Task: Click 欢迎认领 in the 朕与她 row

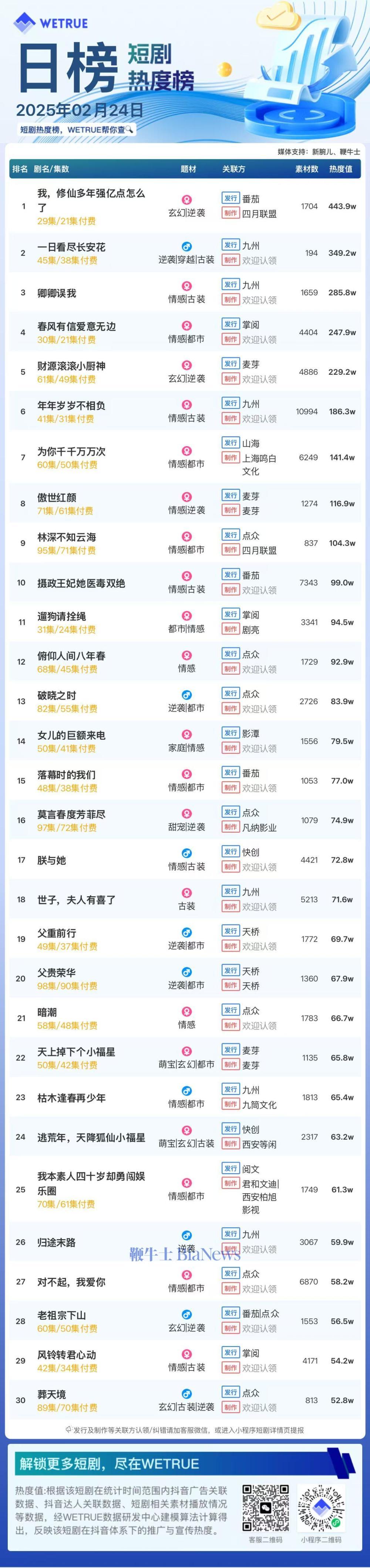Action: (x=259, y=867)
